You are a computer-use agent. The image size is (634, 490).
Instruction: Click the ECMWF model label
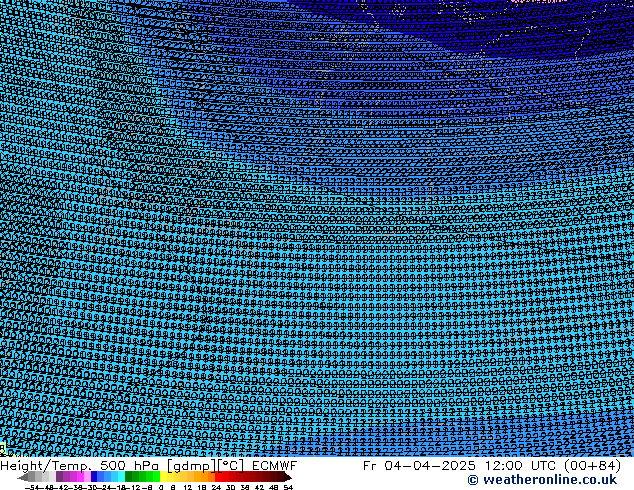pyautogui.click(x=275, y=466)
